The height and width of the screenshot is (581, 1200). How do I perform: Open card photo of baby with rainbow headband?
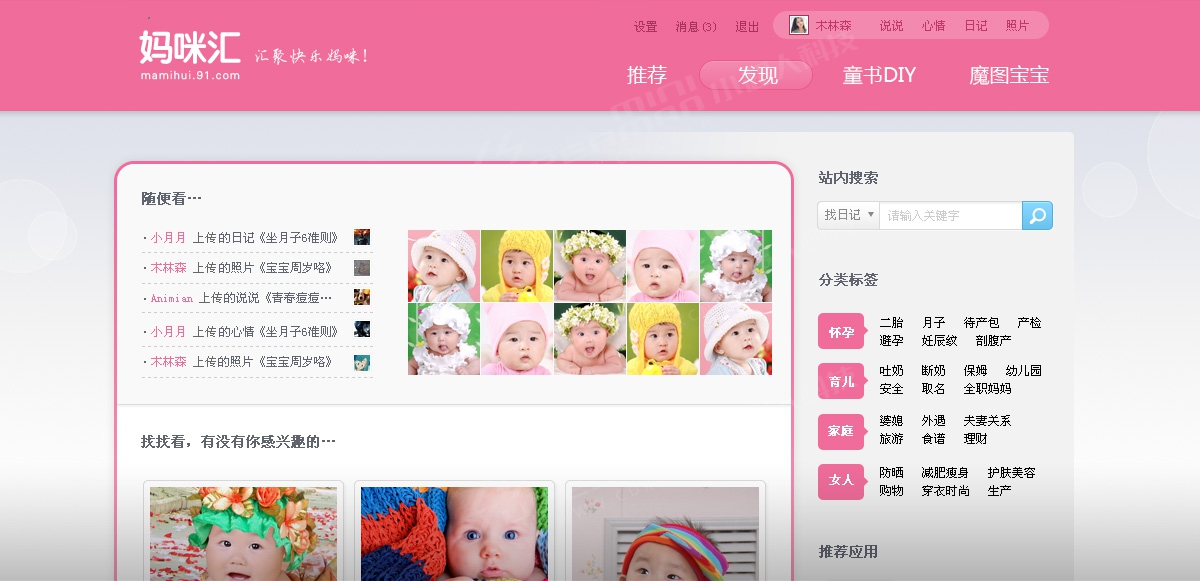[665, 533]
